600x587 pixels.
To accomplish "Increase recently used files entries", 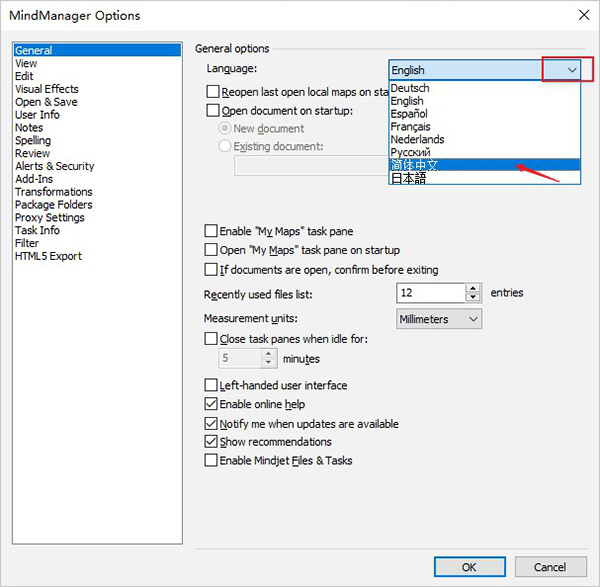I will point(473,289).
